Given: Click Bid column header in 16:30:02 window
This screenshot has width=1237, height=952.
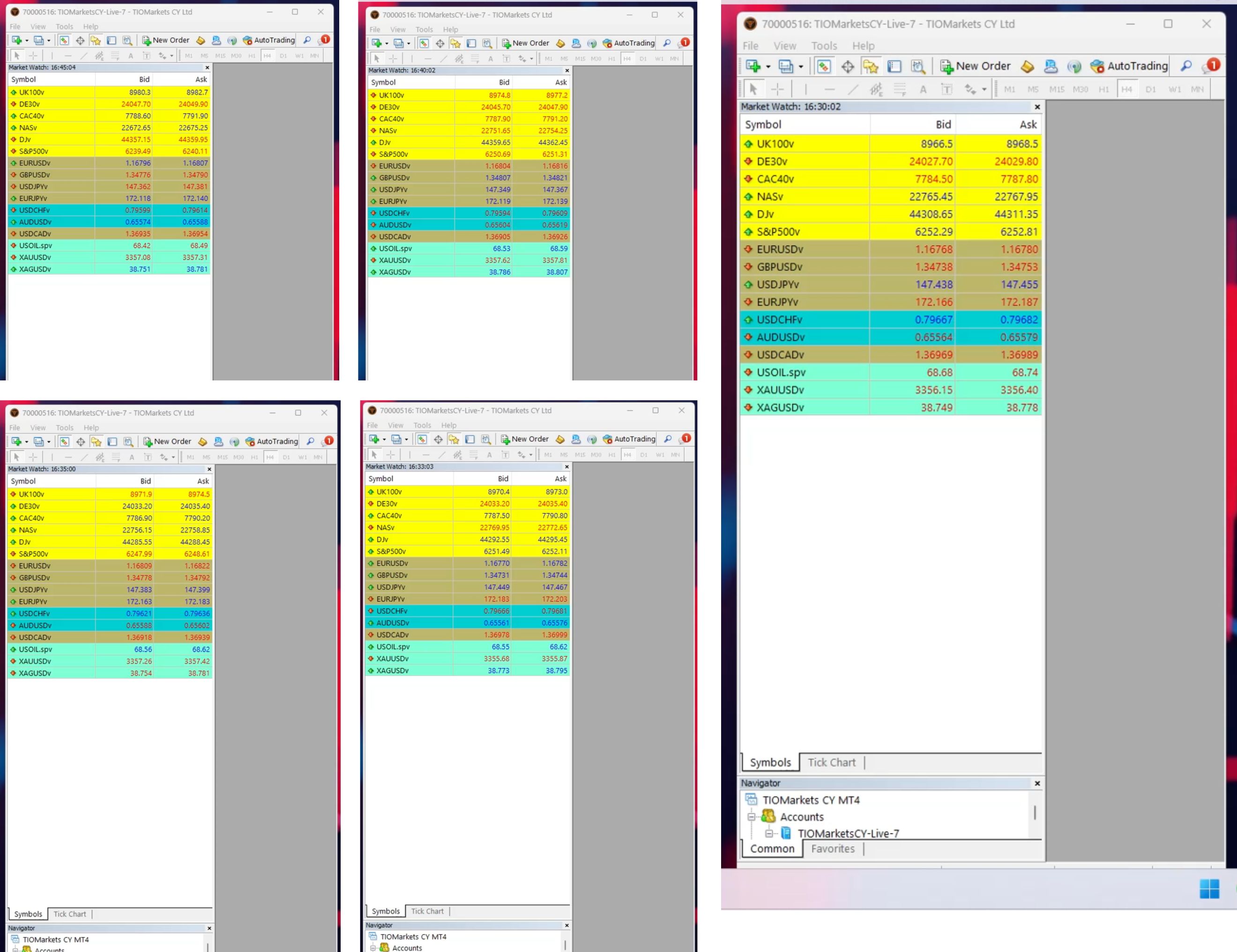Looking at the screenshot, I should [912, 125].
